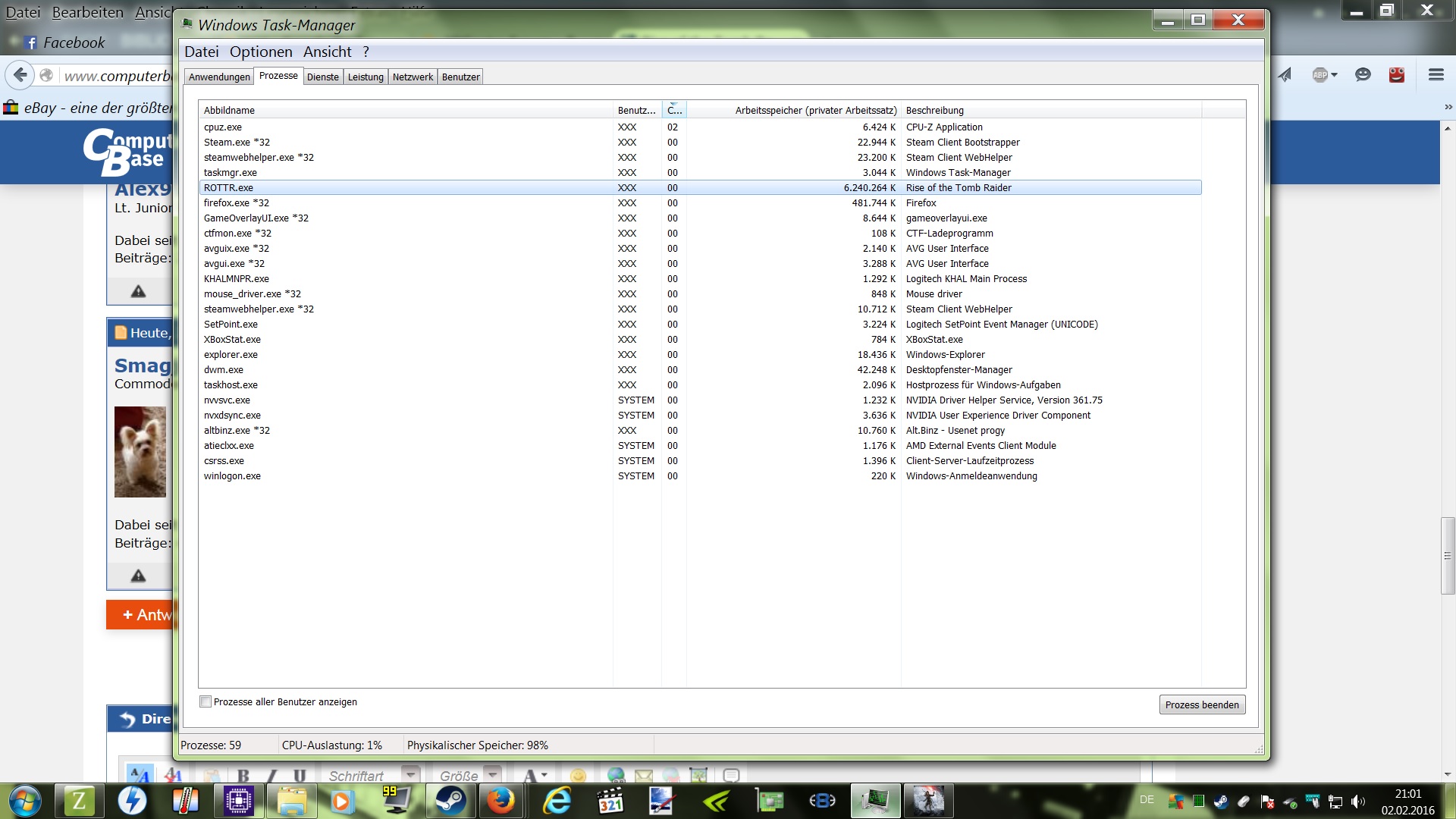
Task: Launch Internet Explorer from taskbar
Action: point(557,801)
